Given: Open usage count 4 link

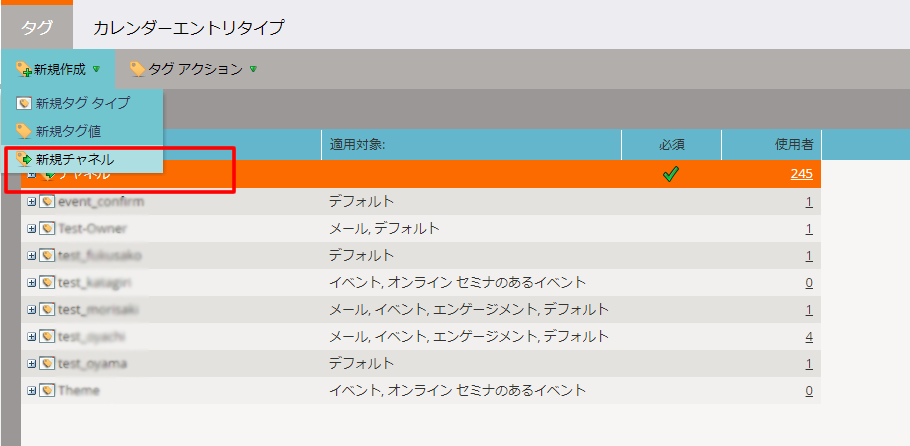Looking at the screenshot, I should pyautogui.click(x=808, y=337).
